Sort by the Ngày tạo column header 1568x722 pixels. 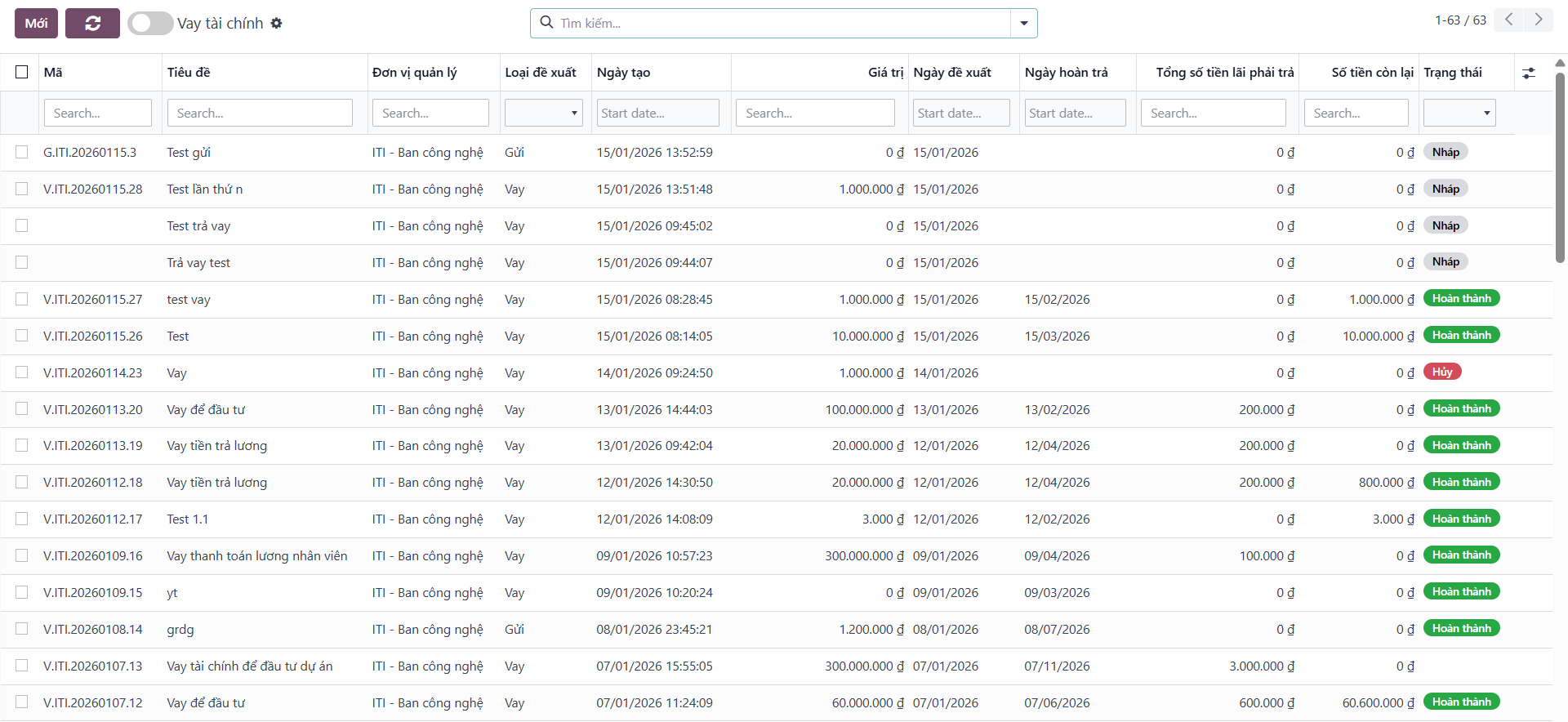click(x=623, y=72)
